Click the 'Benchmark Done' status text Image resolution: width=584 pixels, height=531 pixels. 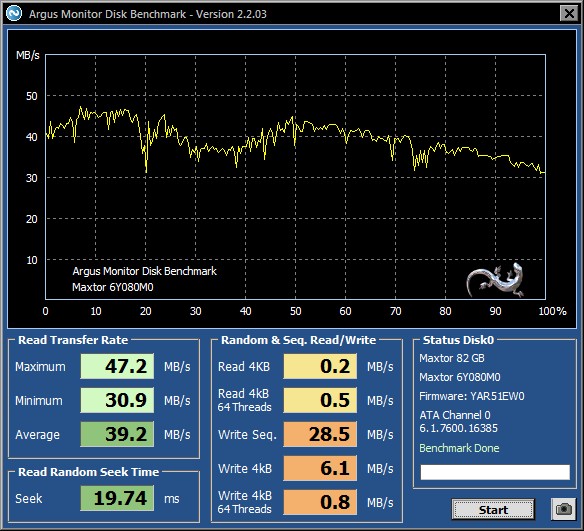tap(459, 448)
